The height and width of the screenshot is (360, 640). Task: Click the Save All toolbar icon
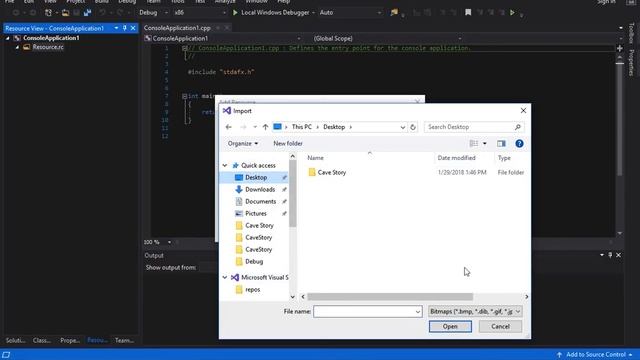click(87, 13)
